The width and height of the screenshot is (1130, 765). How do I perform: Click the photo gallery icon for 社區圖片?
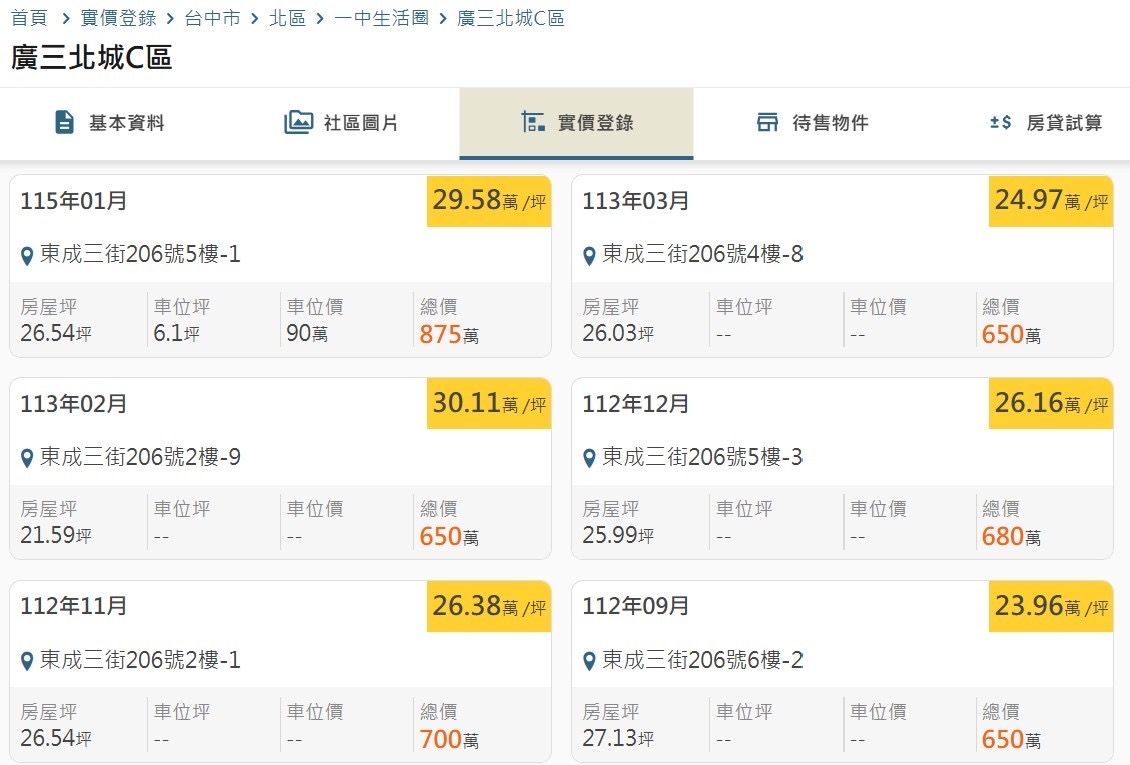click(298, 122)
